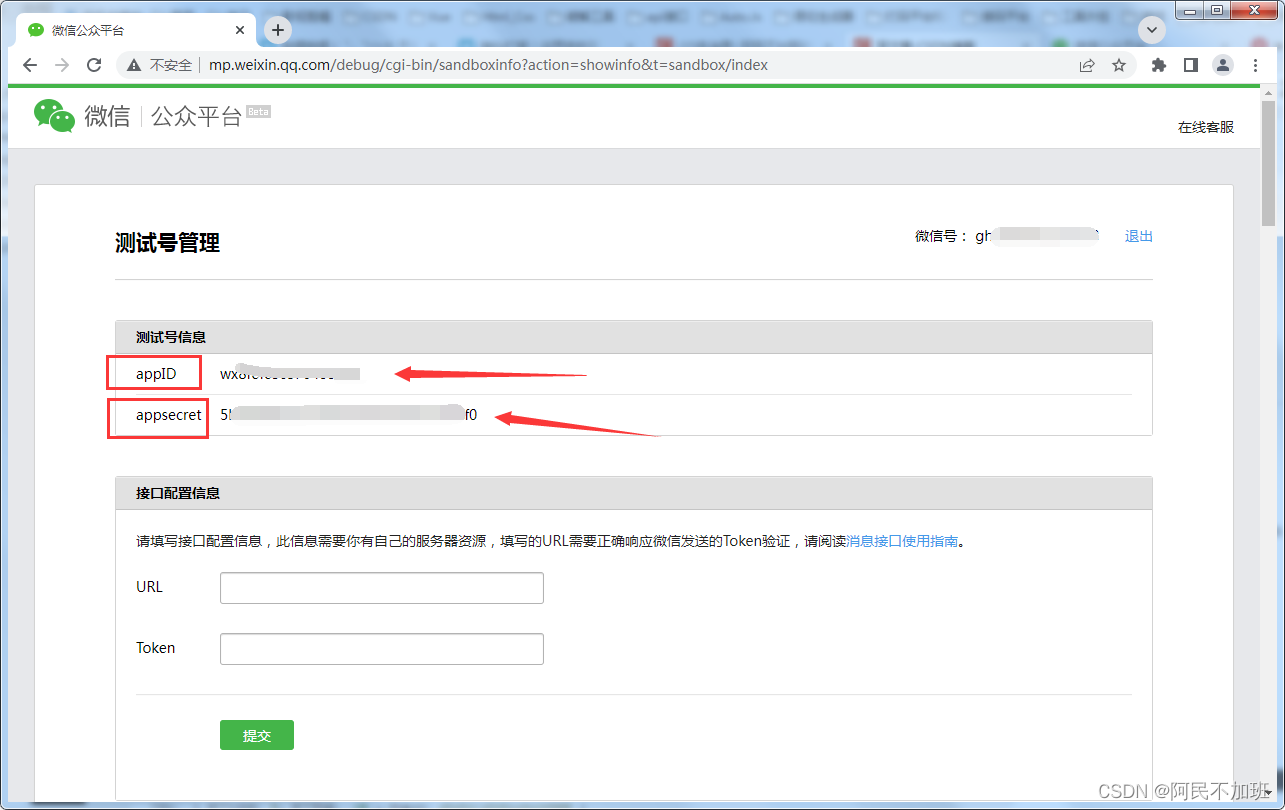Click the 退出 logout link
1285x810 pixels.
(1139, 236)
